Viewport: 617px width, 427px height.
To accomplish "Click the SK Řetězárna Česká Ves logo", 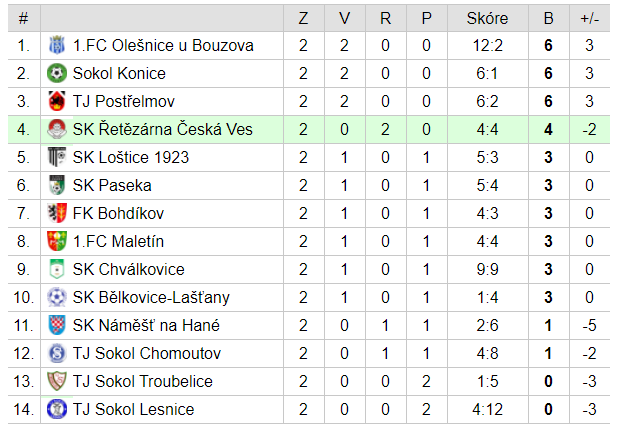I will click(57, 129).
